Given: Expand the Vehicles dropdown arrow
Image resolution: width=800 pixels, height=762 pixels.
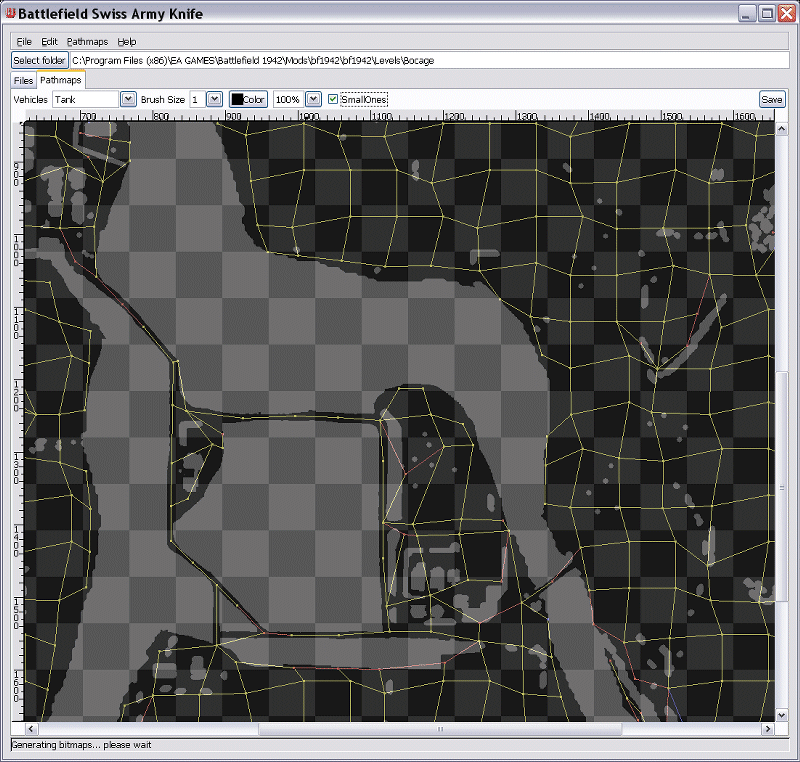Looking at the screenshot, I should pyautogui.click(x=128, y=99).
